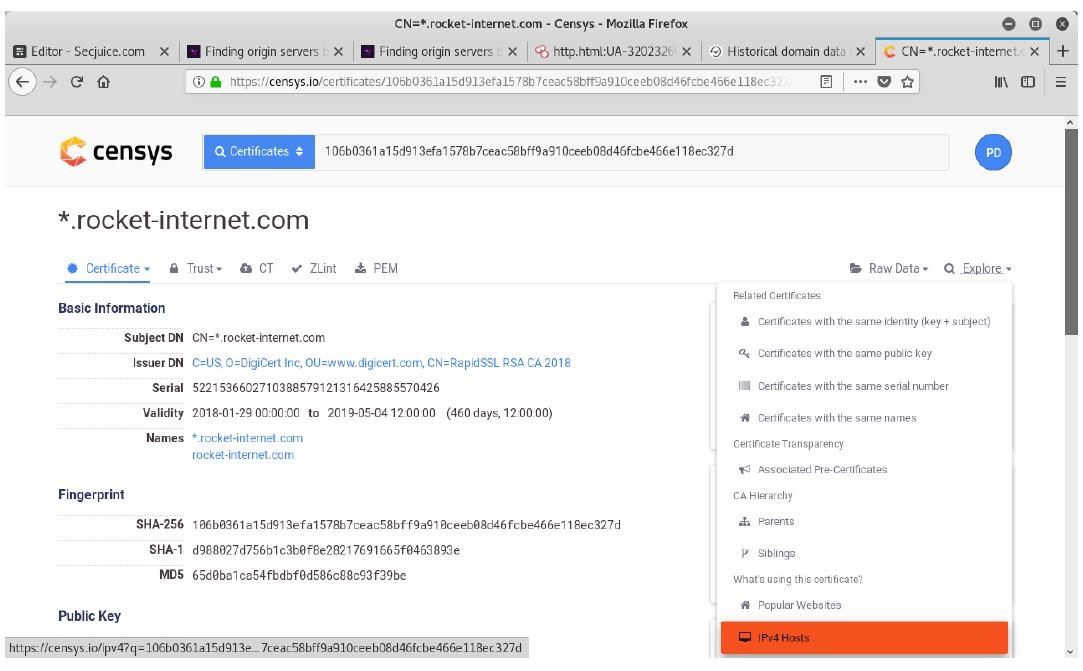
Task: Toggle the Explore dropdown menu
Action: [x=978, y=268]
